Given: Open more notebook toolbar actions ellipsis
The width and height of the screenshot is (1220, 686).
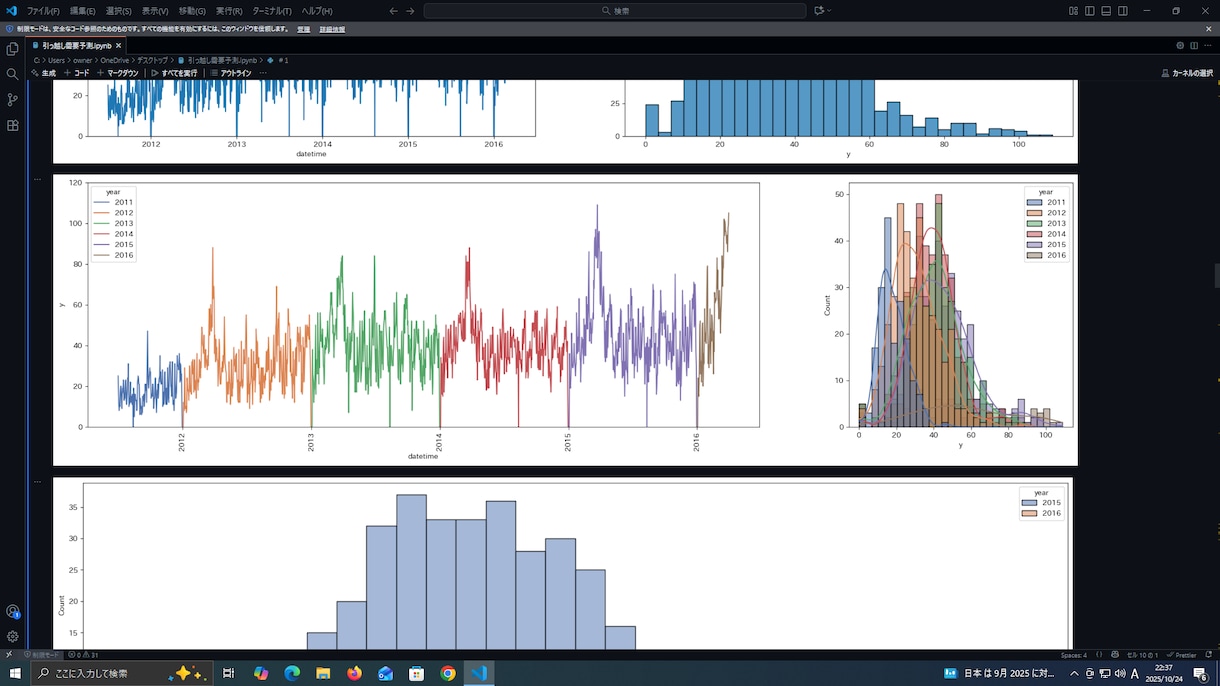Looking at the screenshot, I should click(263, 73).
